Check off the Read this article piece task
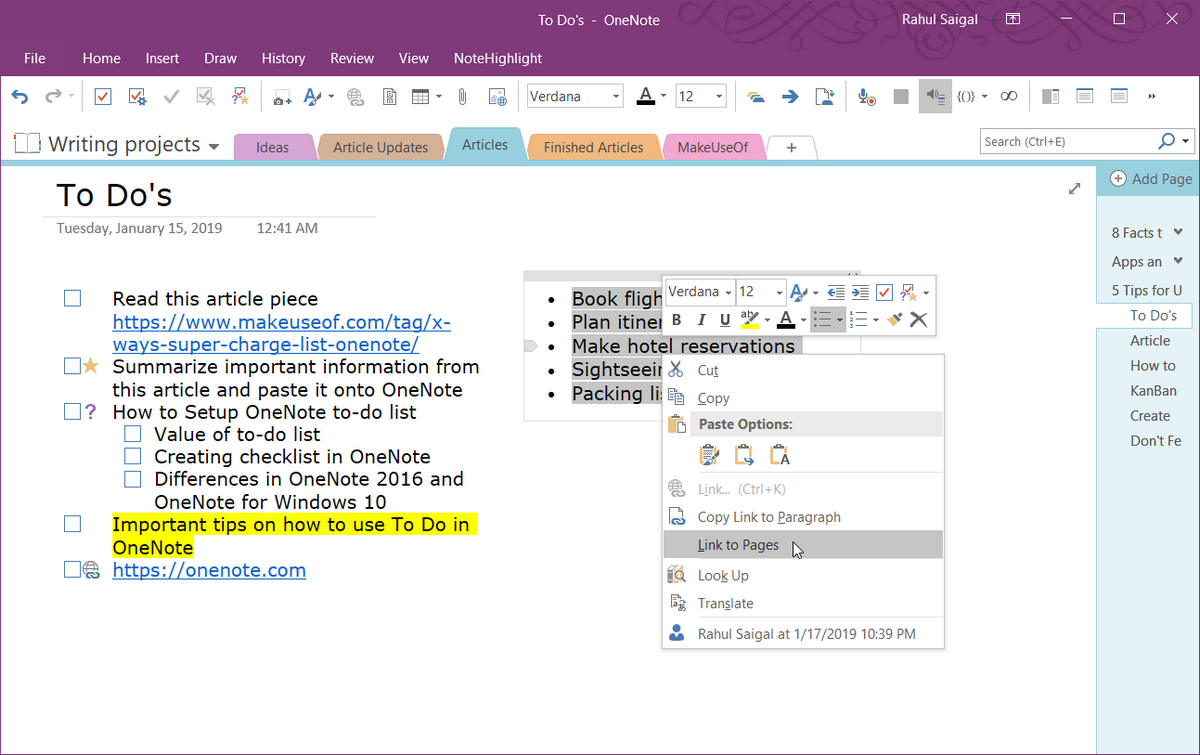 [x=71, y=297]
